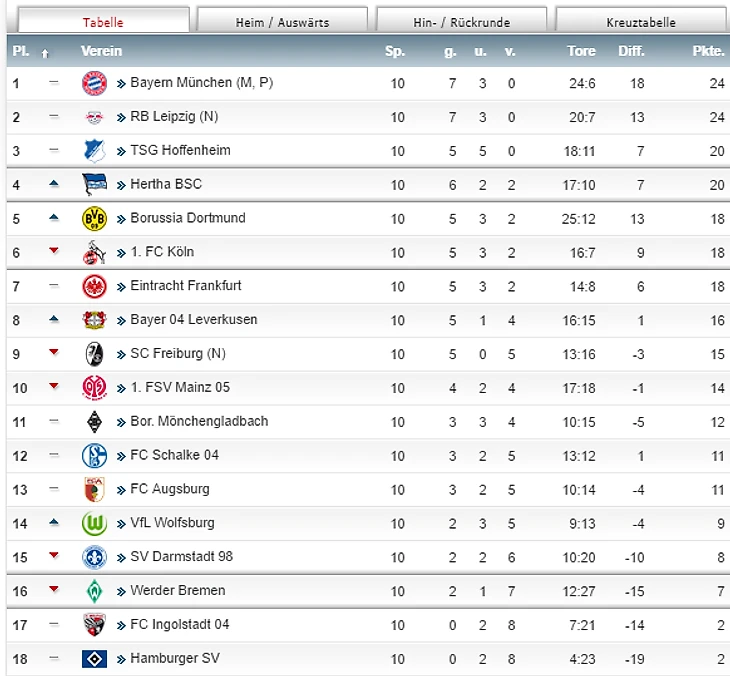Open the Kreuztabelle tab
The image size is (730, 676).
[641, 21]
